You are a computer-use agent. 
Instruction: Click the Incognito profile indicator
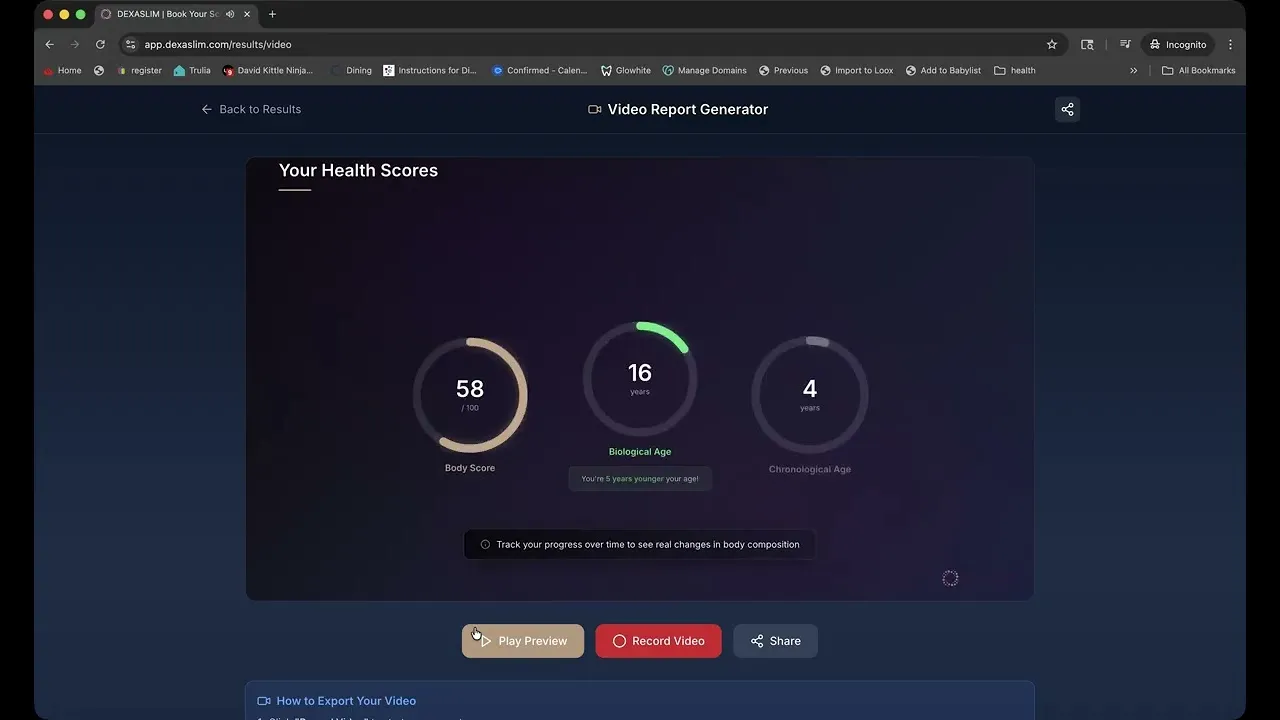(x=1178, y=44)
